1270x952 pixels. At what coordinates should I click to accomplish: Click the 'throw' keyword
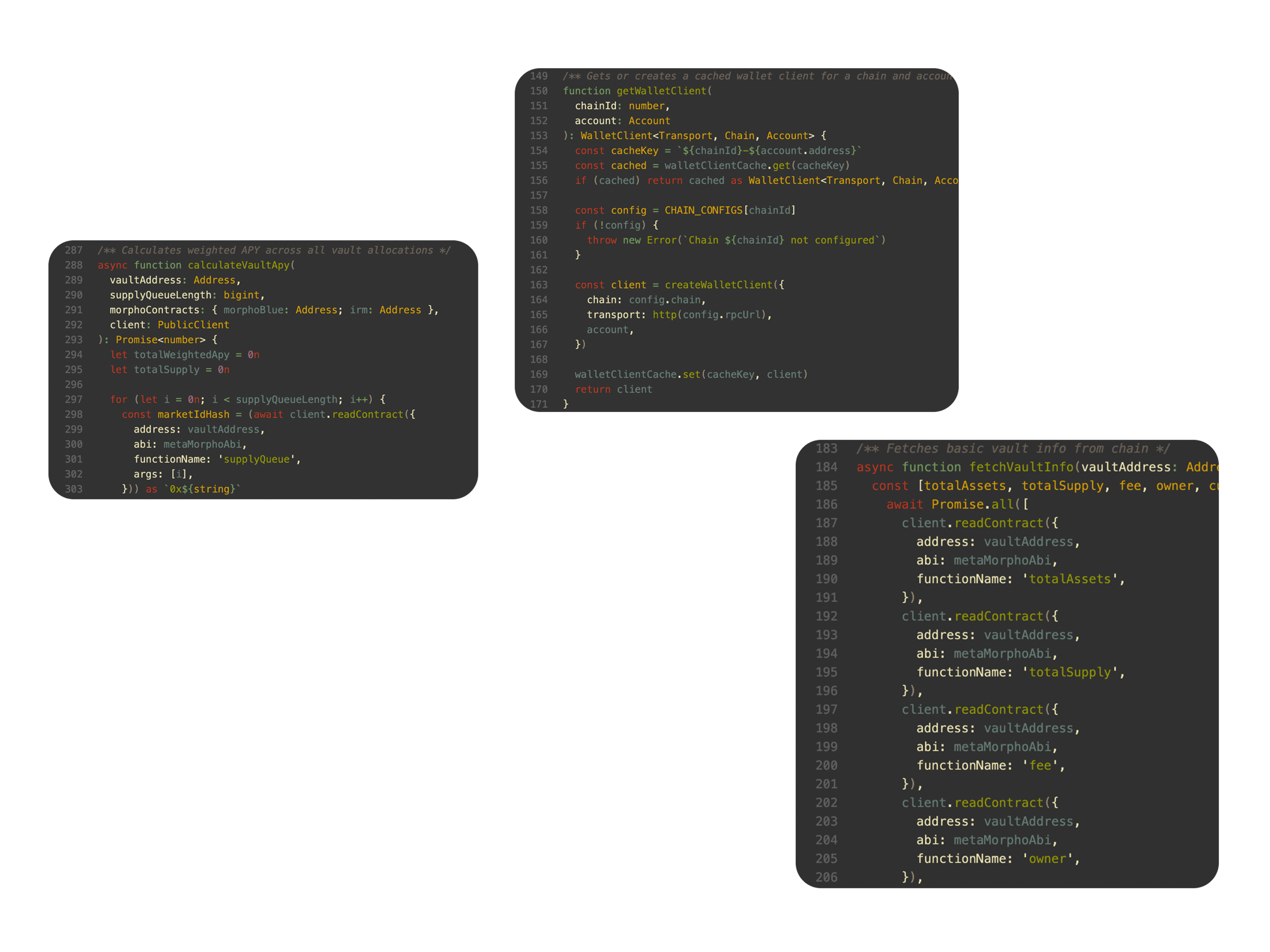[602, 240]
